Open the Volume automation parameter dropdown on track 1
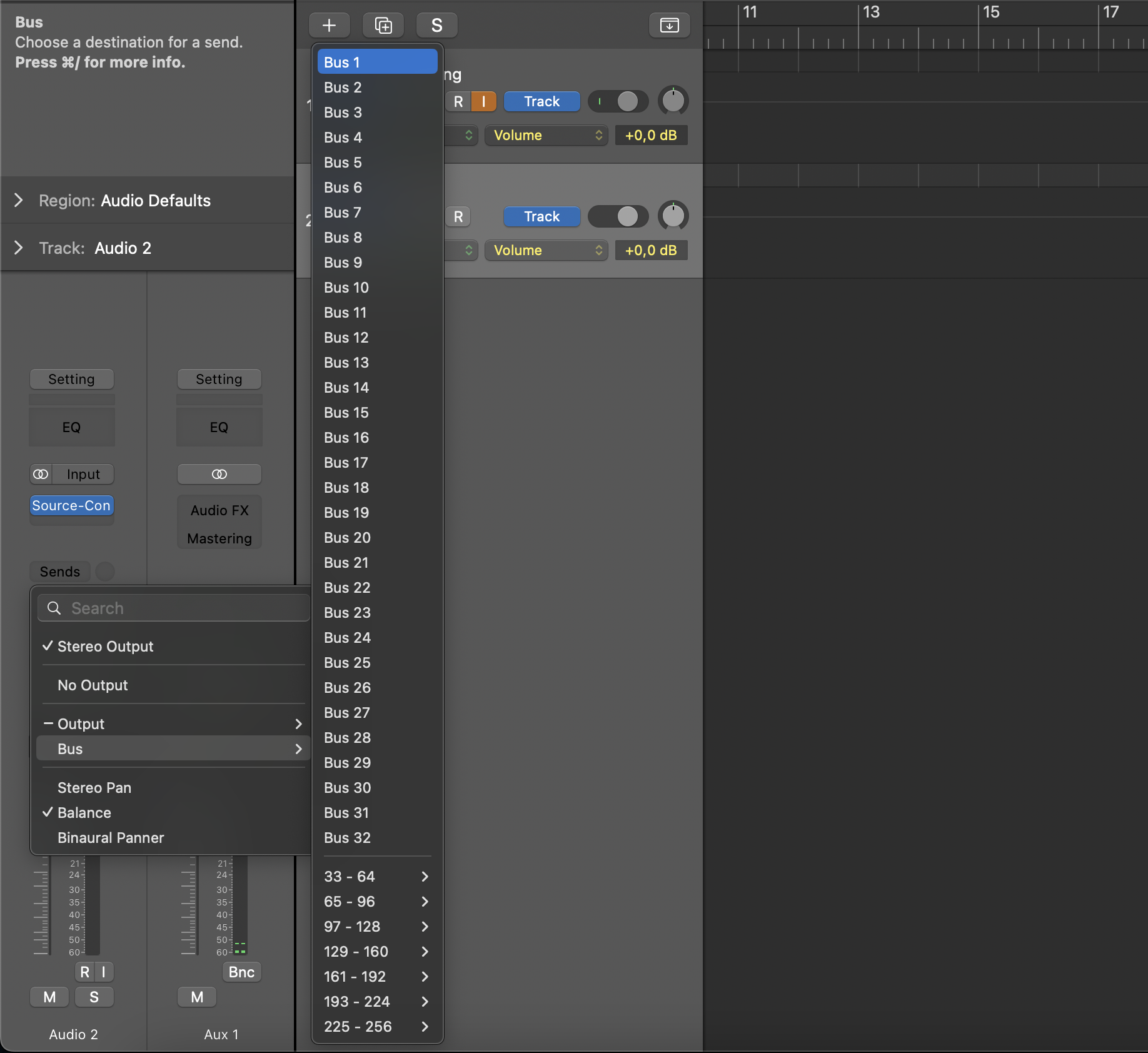Viewport: 1148px width, 1053px height. click(546, 135)
